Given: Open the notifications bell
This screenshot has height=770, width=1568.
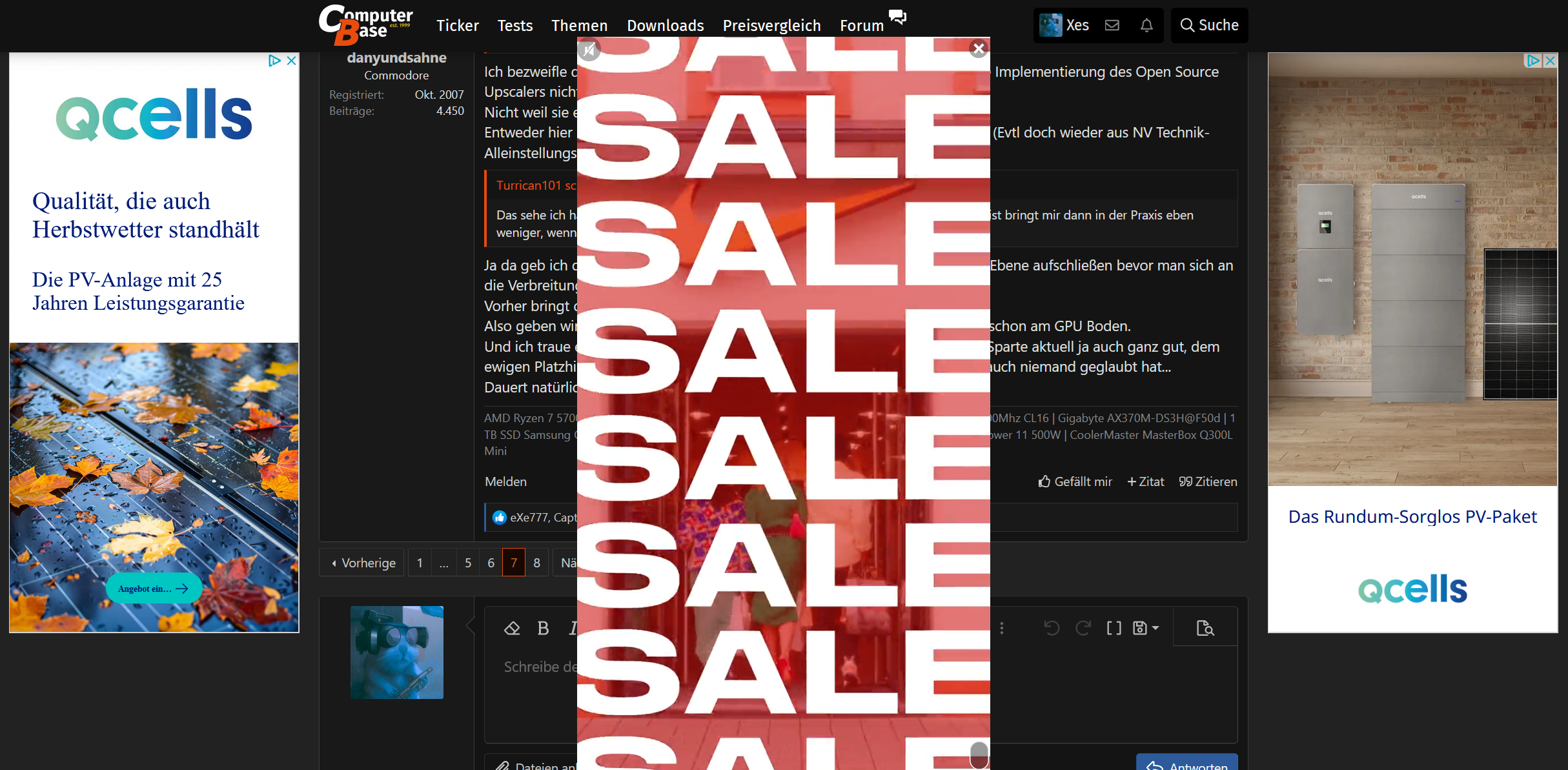Looking at the screenshot, I should click(x=1146, y=25).
